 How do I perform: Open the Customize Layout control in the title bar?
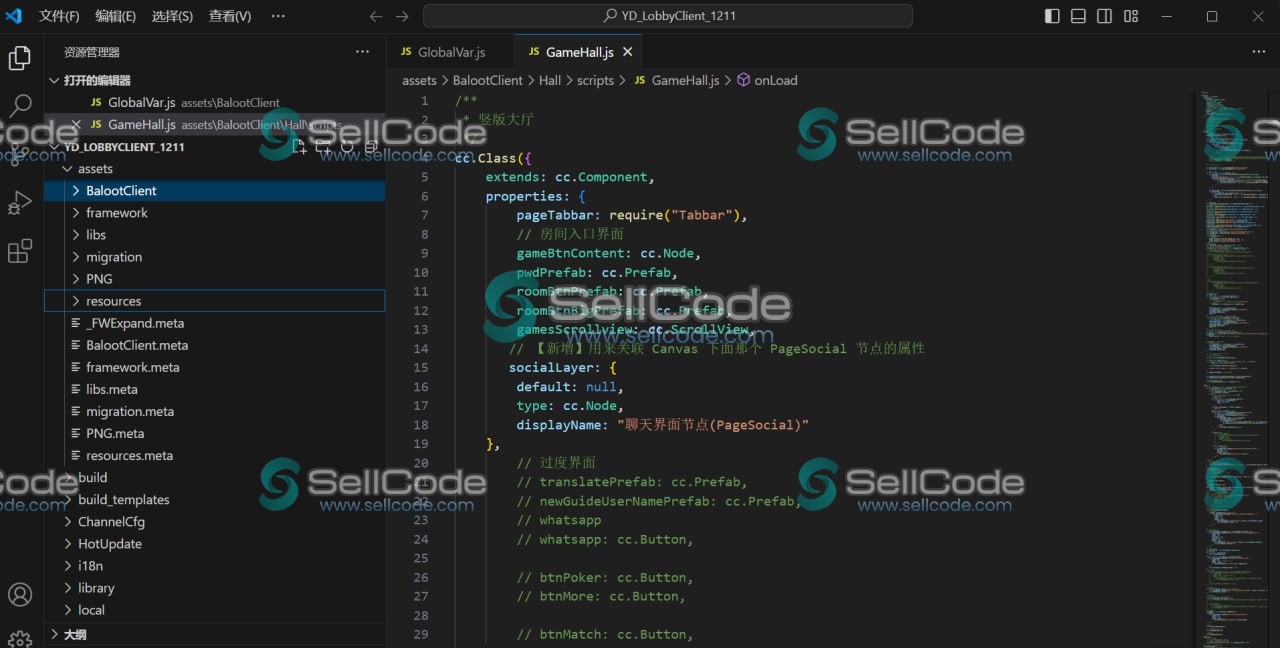pos(1131,16)
